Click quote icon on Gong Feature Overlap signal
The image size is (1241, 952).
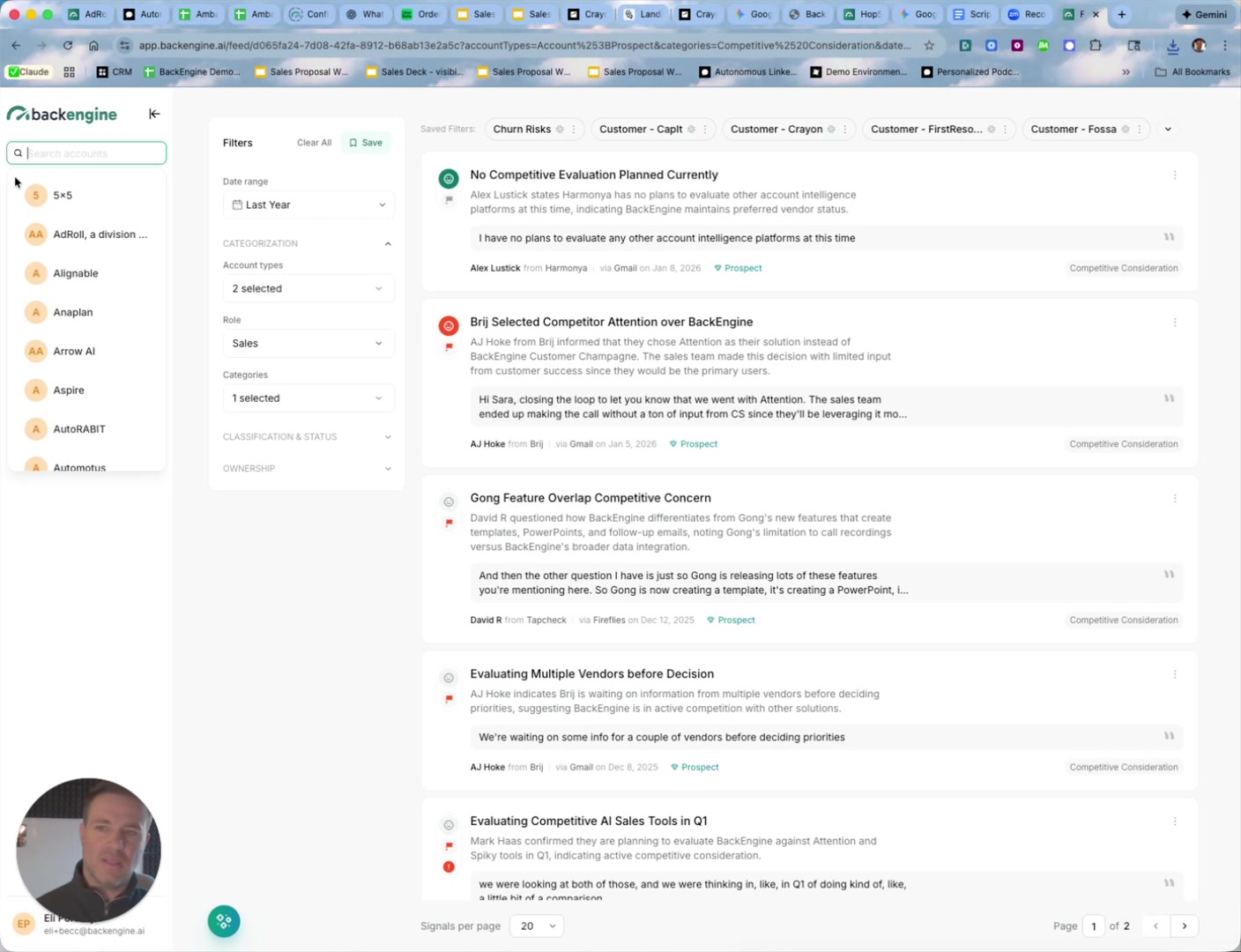click(x=1169, y=575)
